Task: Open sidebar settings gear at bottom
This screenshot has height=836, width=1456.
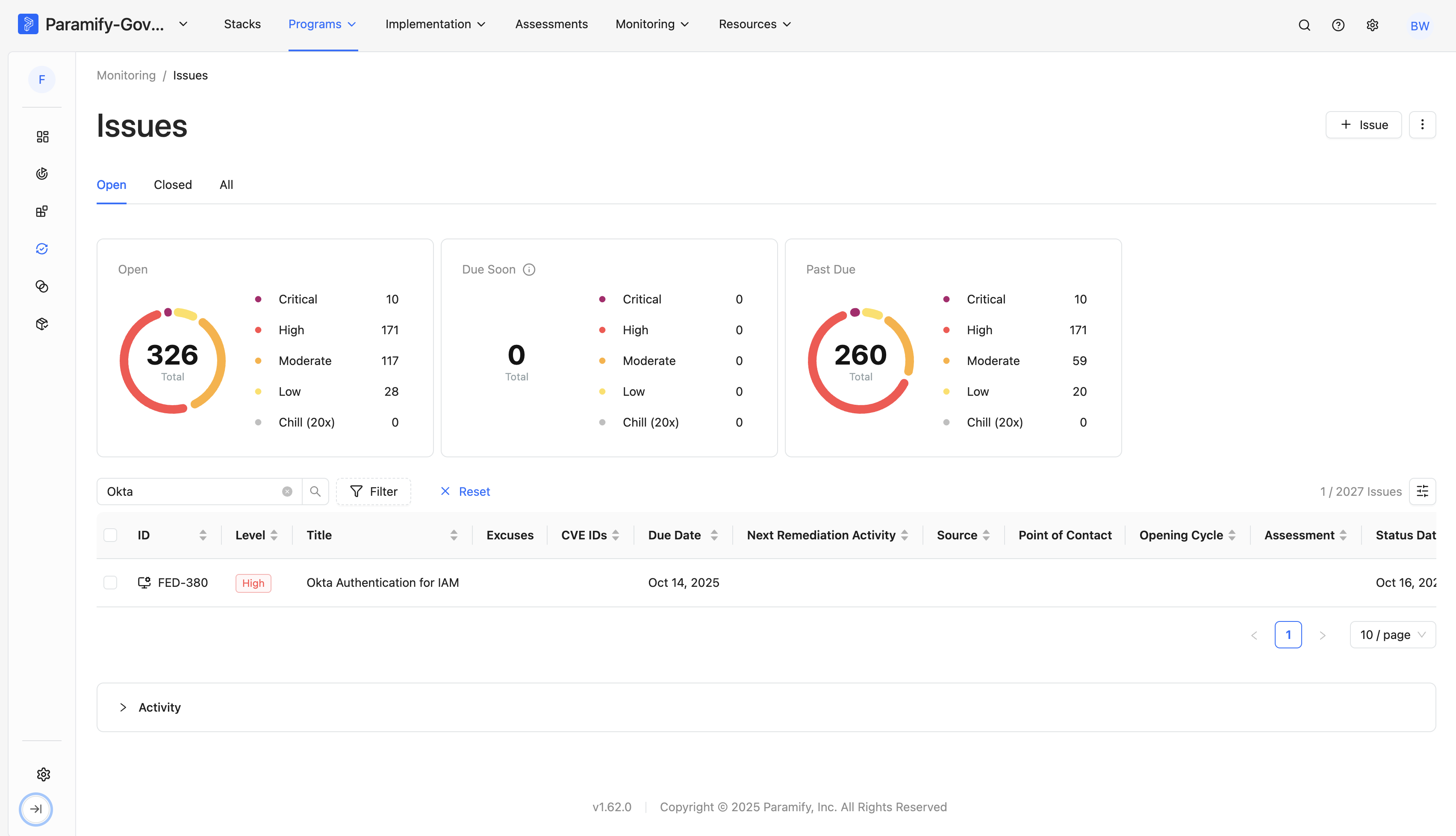Action: tap(43, 774)
